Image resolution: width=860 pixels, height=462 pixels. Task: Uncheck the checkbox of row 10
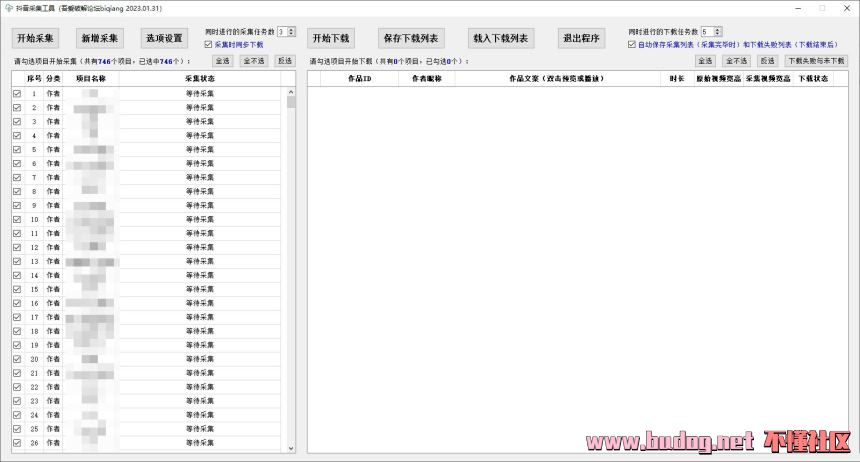point(17,219)
